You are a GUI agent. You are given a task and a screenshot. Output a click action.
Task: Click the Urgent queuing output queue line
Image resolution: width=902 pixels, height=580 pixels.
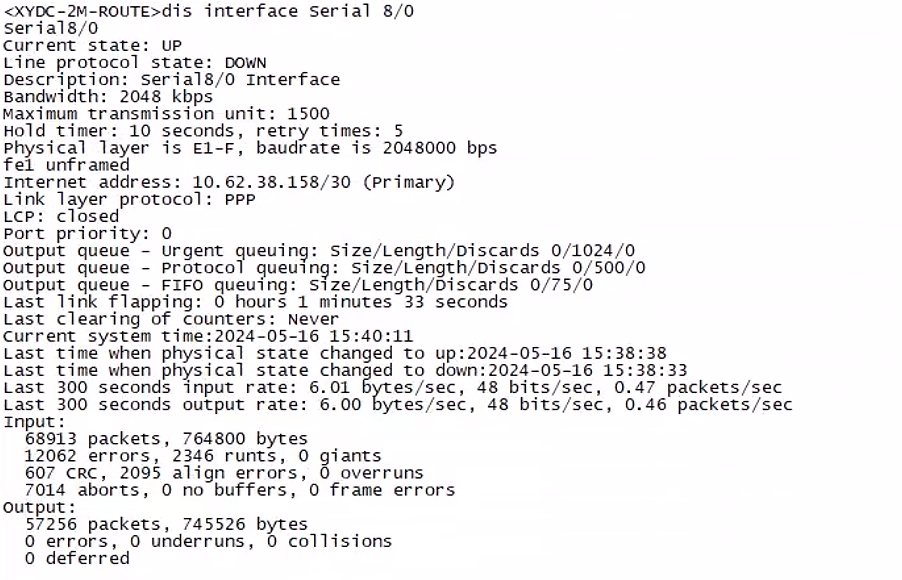319,250
